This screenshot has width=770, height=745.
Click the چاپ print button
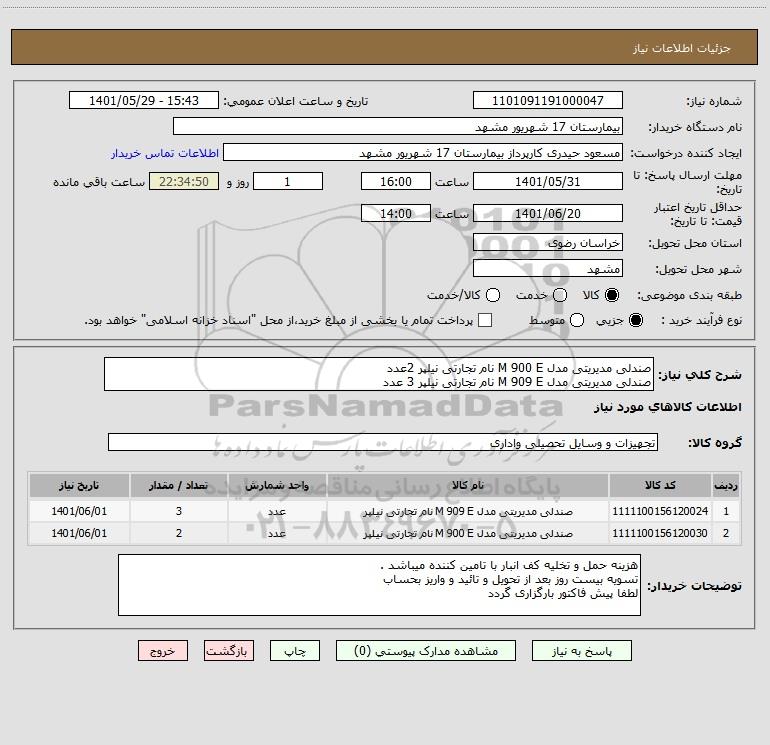click(295, 651)
